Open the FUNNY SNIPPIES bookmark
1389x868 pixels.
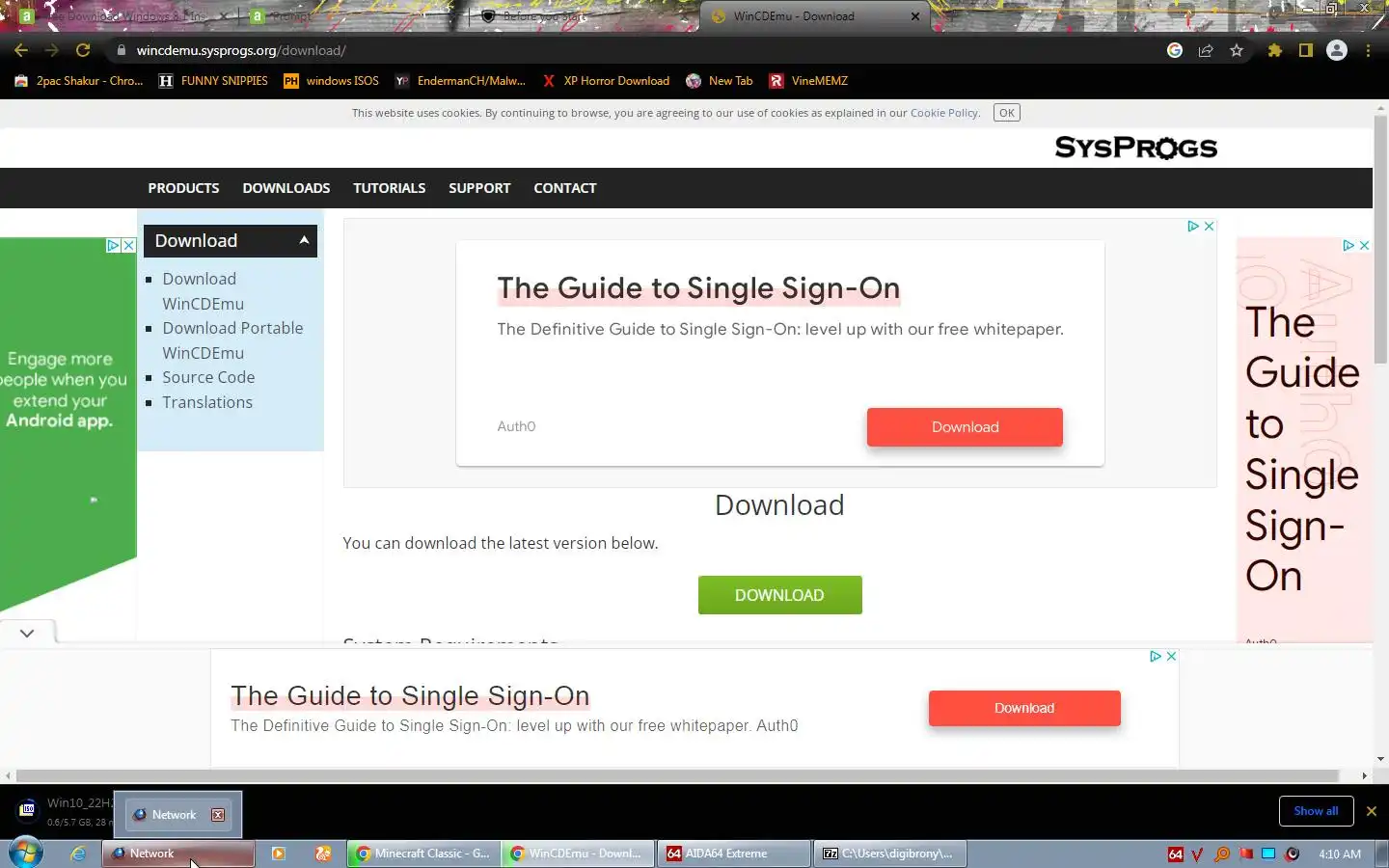pyautogui.click(x=213, y=81)
